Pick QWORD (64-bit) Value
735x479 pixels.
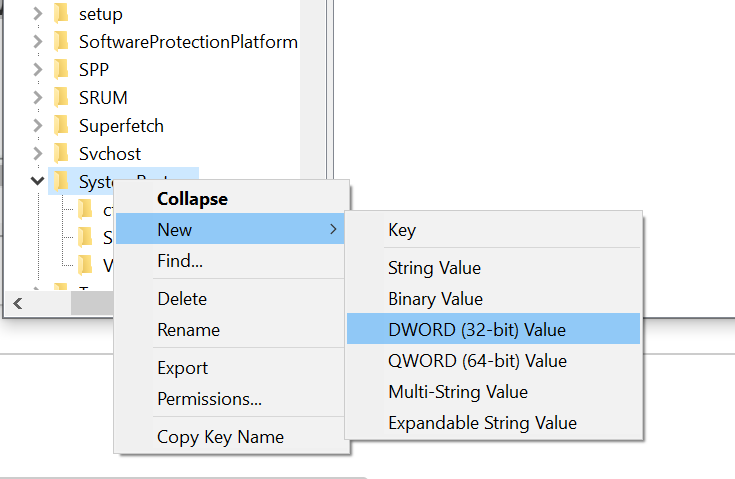coord(477,361)
